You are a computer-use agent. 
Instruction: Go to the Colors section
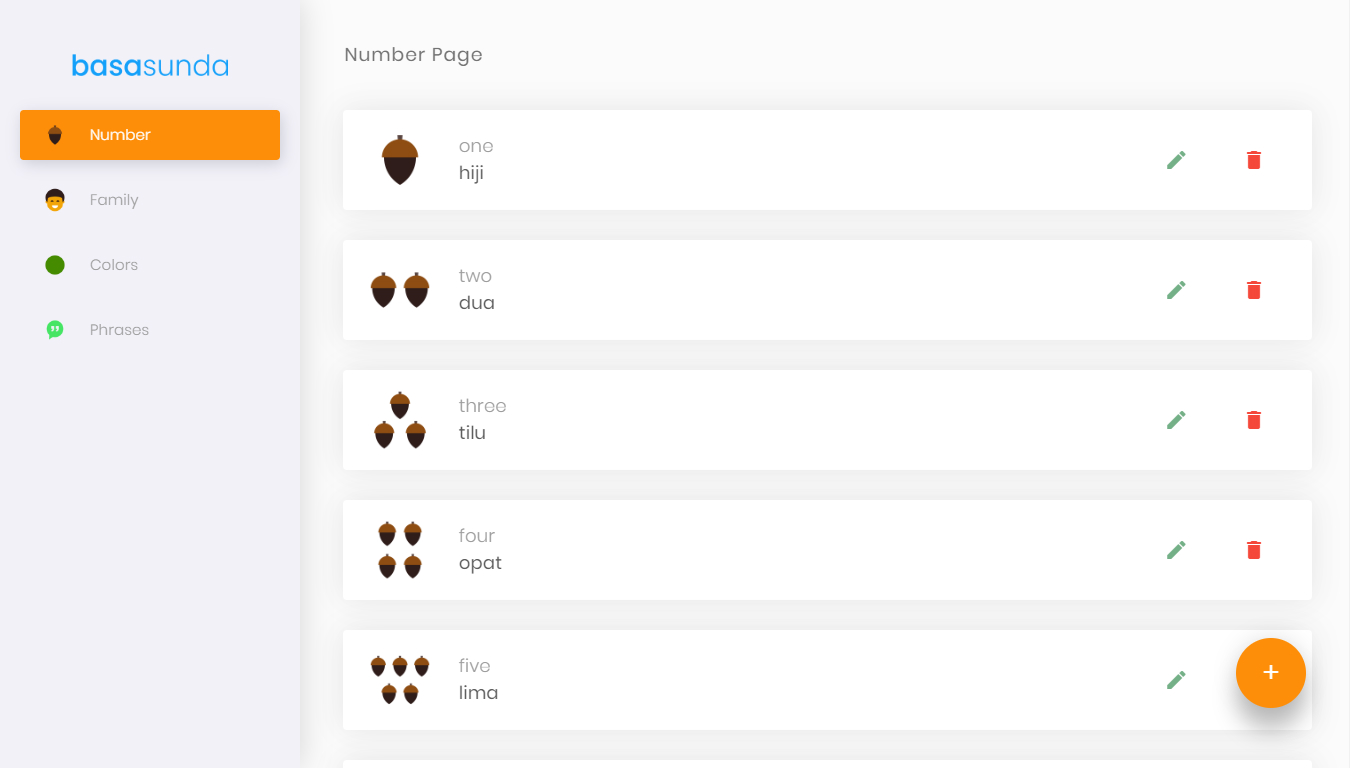(x=114, y=265)
